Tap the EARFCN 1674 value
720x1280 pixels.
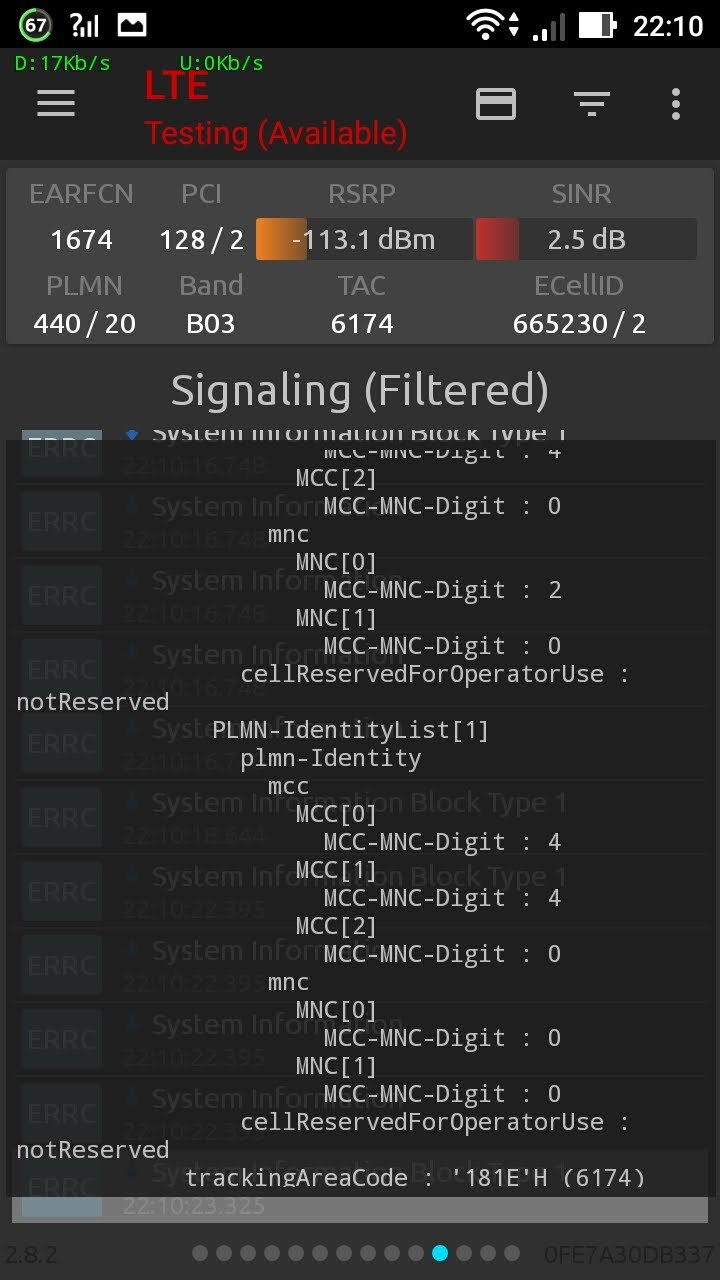pyautogui.click(x=81, y=240)
